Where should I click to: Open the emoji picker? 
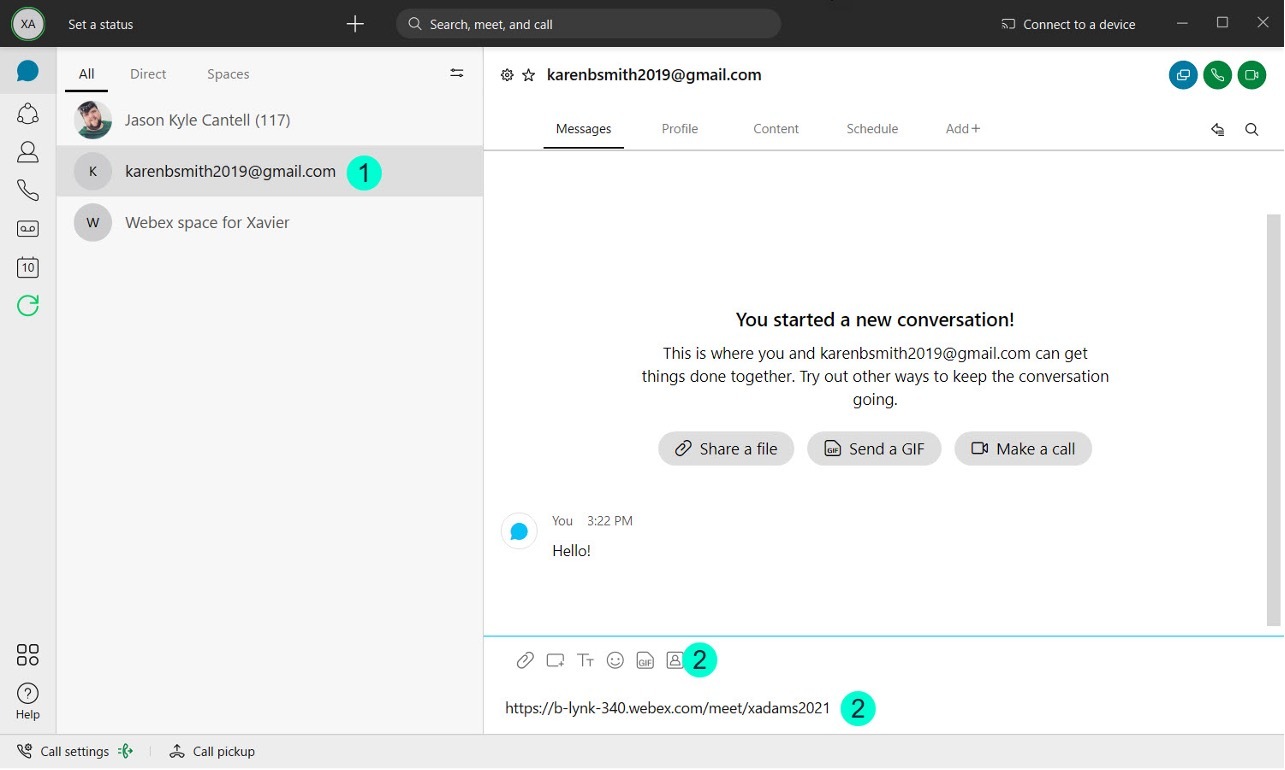[x=616, y=660]
